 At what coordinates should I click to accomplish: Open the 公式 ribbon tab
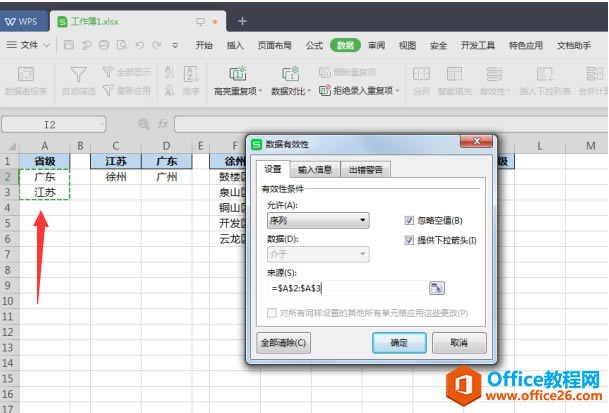click(x=314, y=45)
